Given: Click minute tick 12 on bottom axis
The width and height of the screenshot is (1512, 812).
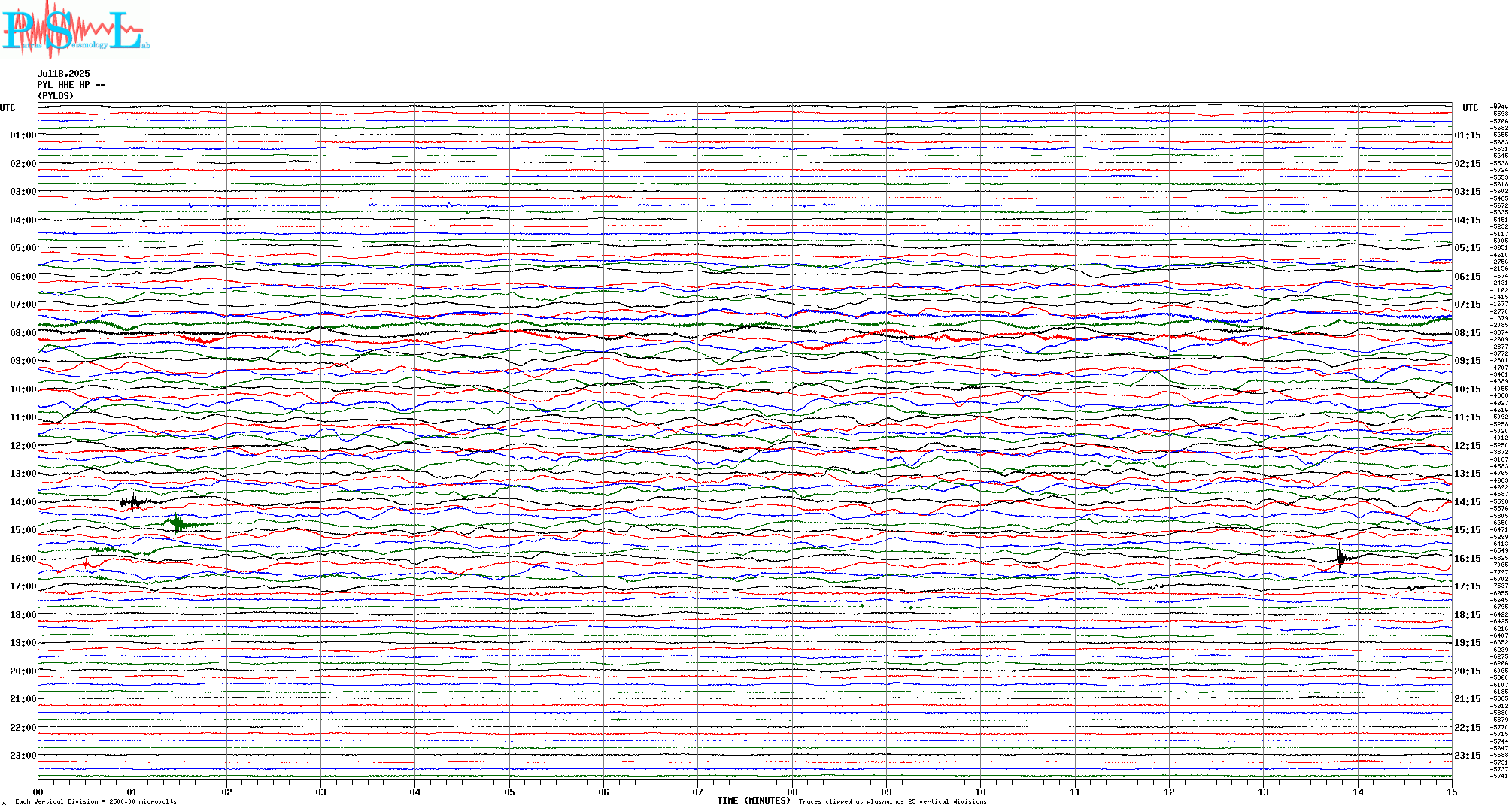Looking at the screenshot, I should [x=1169, y=792].
